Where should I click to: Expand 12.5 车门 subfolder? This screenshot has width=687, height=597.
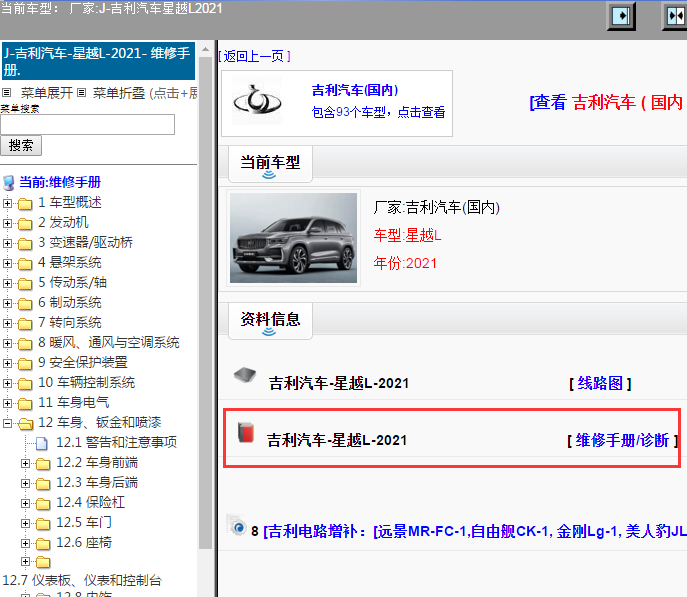25,523
